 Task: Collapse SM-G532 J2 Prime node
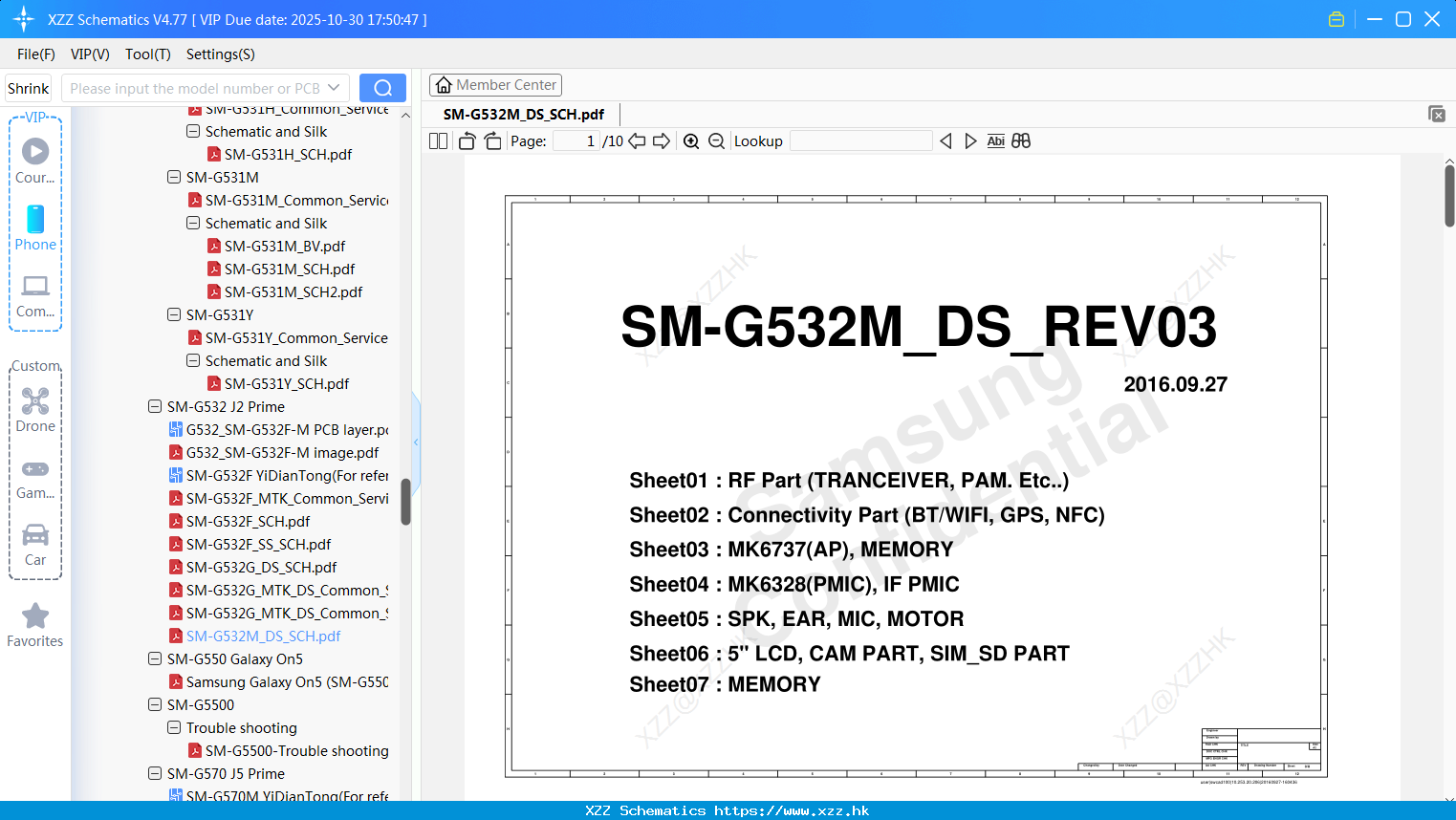click(155, 406)
